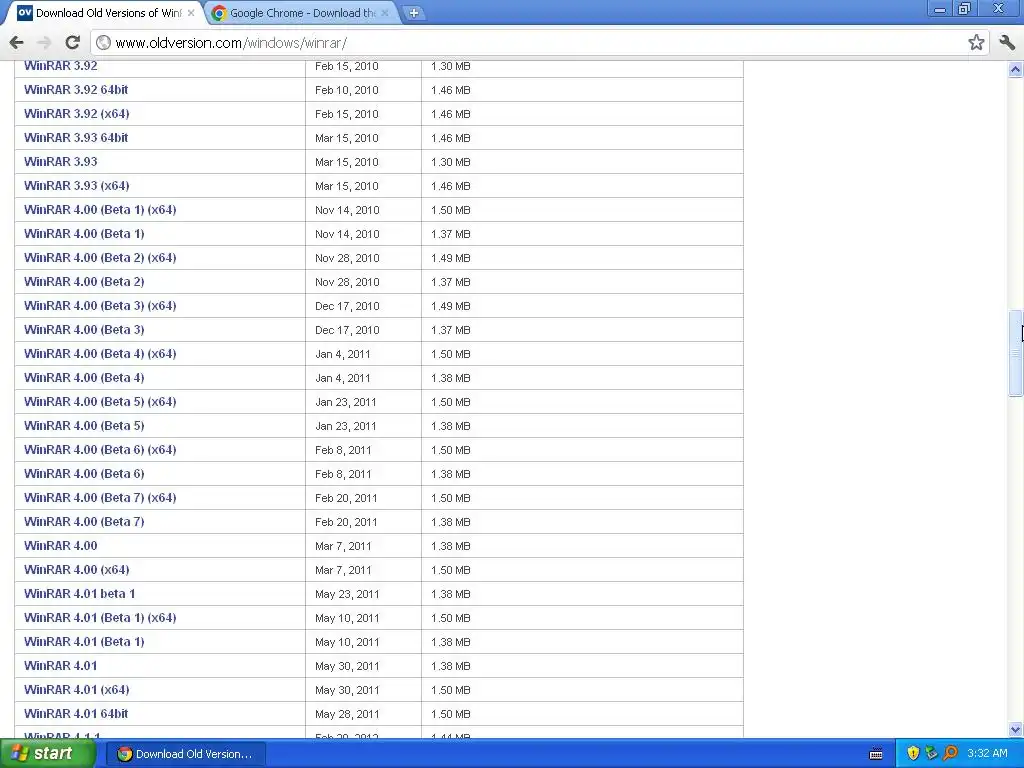
Task: Click the browser Back arrow
Action: point(17,42)
